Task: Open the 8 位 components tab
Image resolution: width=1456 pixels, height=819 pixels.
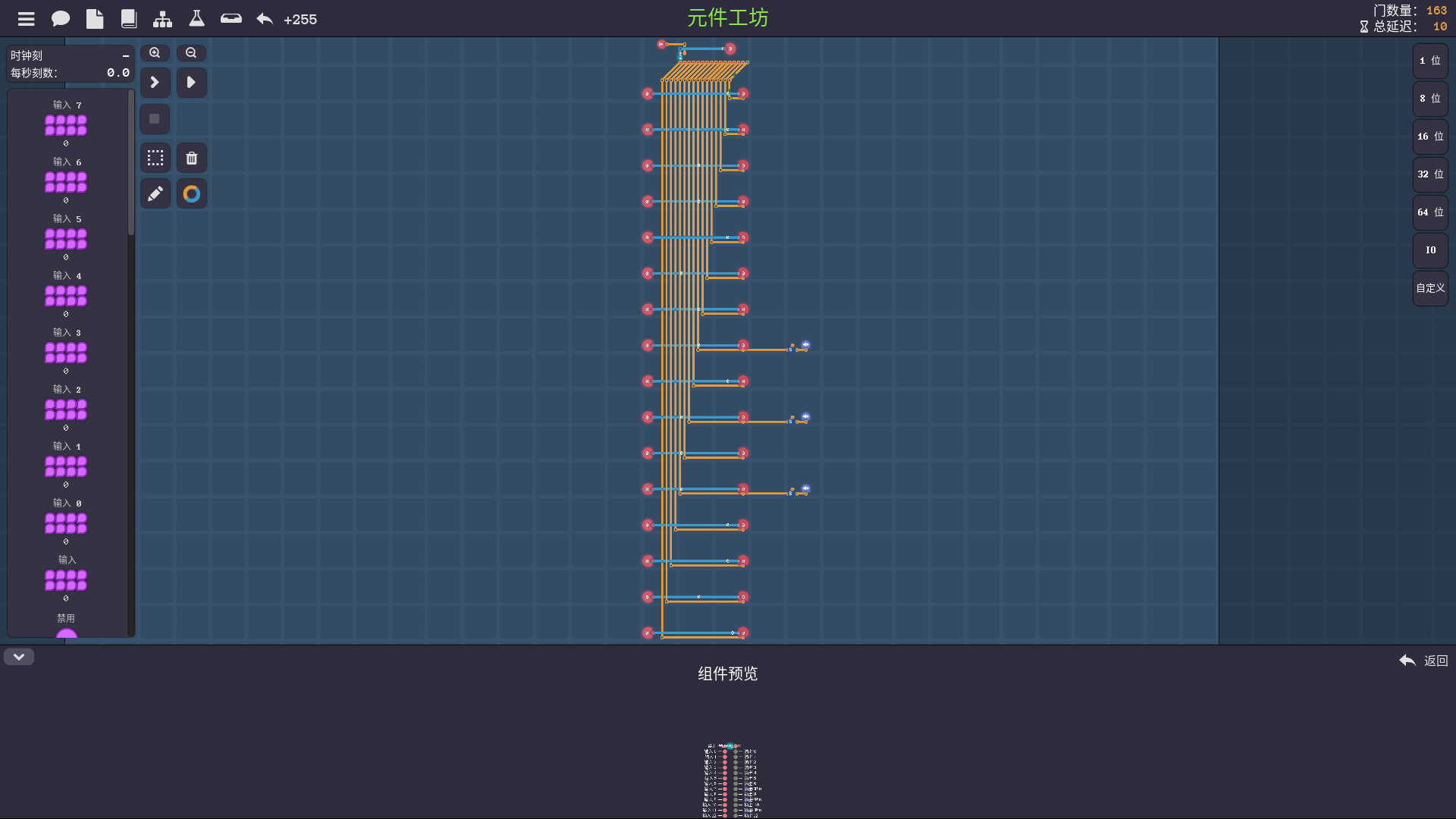Action: [x=1430, y=99]
